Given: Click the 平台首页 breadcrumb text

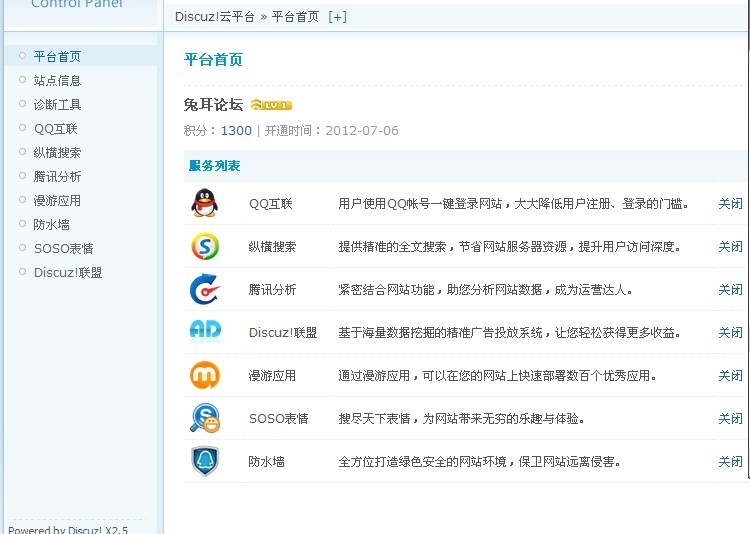Looking at the screenshot, I should click(295, 17).
